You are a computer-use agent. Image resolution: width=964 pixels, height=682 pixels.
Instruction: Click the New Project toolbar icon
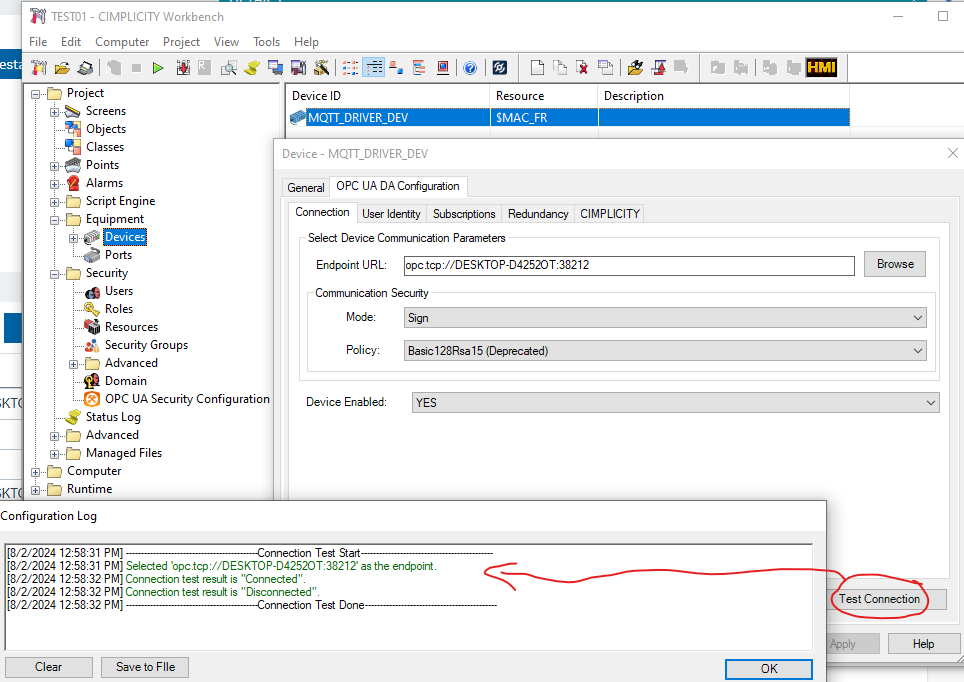point(39,68)
